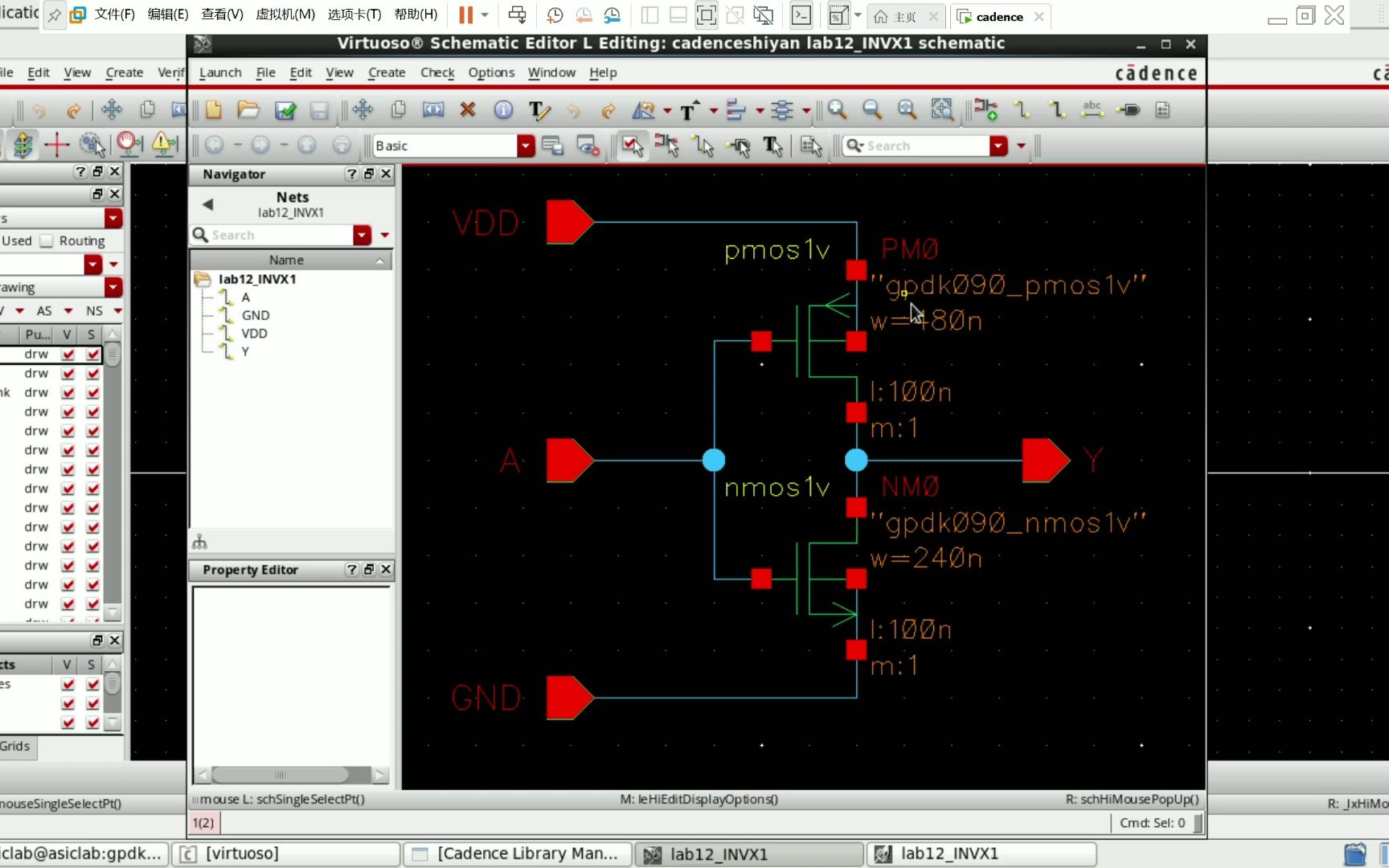Toggle visibility checkbox on nk drw row
The image size is (1389, 868).
pyautogui.click(x=68, y=393)
